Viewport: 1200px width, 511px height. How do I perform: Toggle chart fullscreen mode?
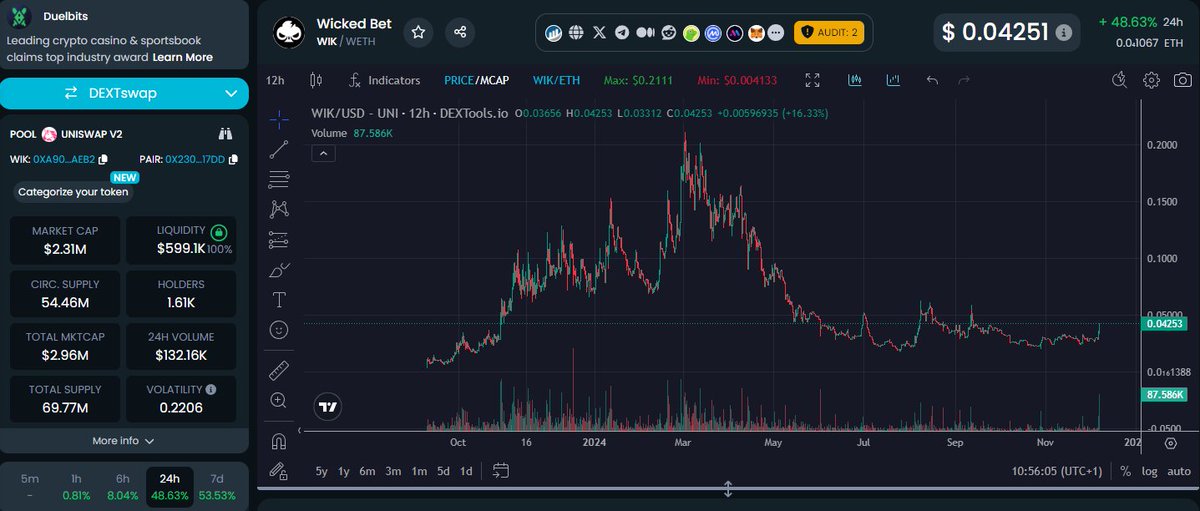(813, 80)
